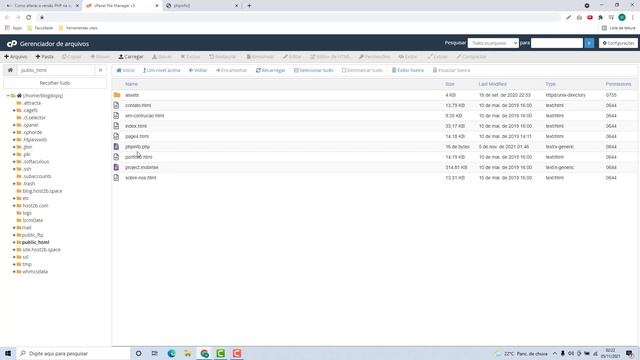Click the contato.html file icon
Screen dimensions: 640x360
click(116, 105)
